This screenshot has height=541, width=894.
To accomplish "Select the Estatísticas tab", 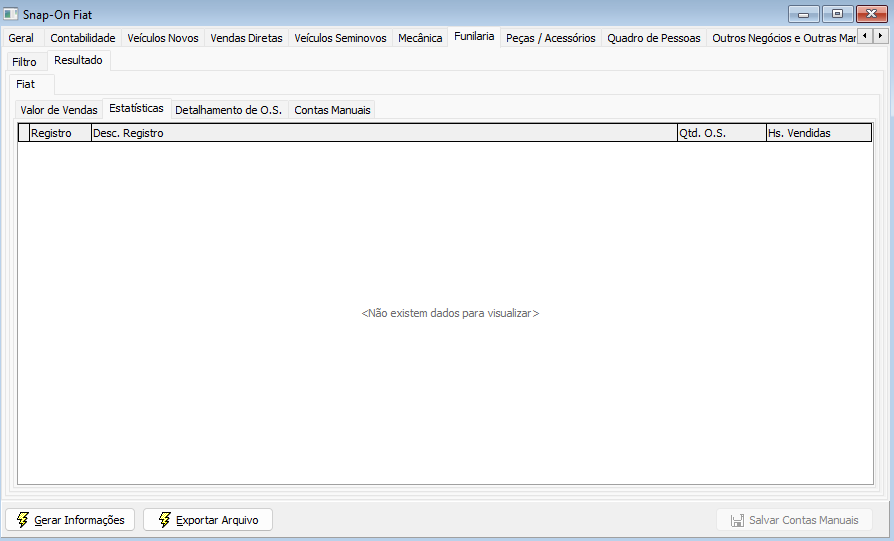I will click(137, 108).
